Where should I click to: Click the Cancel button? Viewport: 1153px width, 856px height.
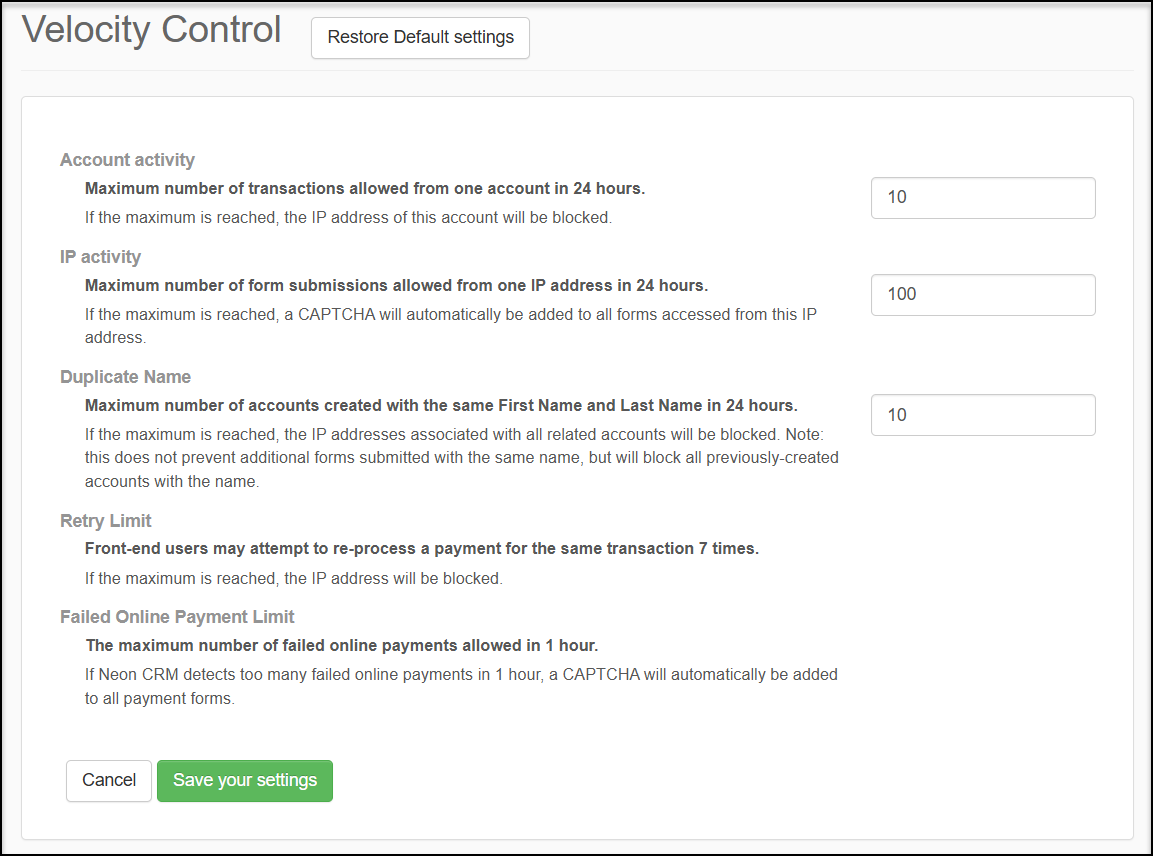(109, 780)
